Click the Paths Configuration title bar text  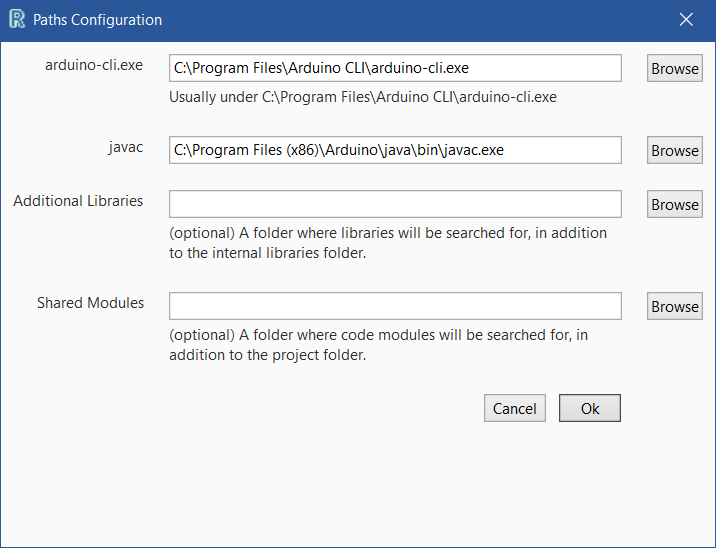tap(97, 19)
